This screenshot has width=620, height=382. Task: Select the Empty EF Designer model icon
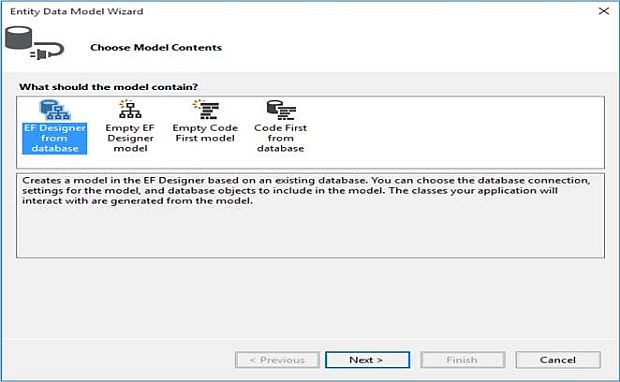pyautogui.click(x=130, y=109)
